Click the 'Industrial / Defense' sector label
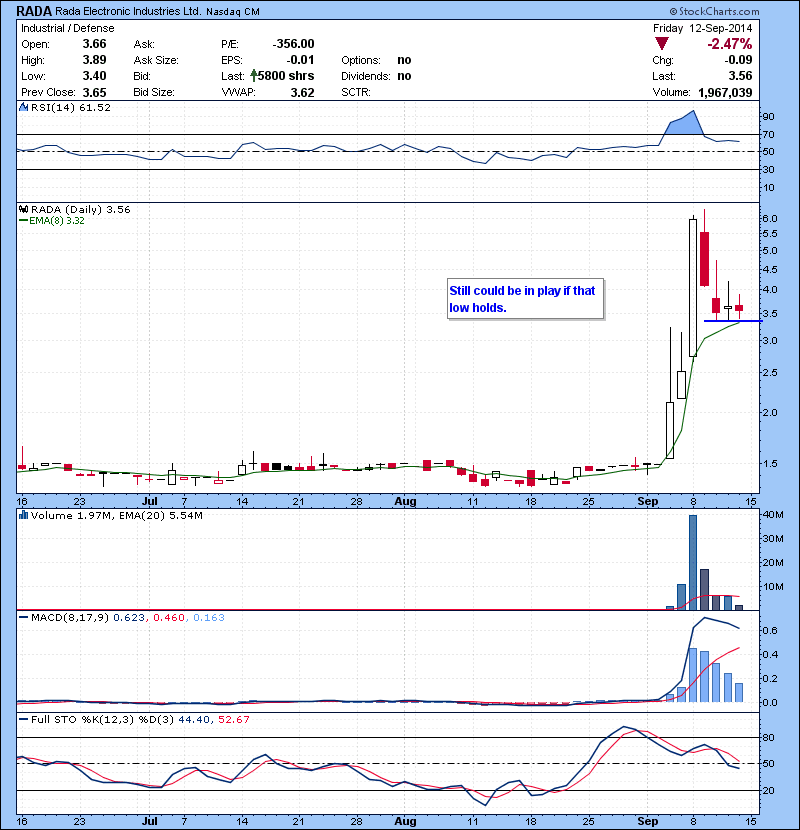Viewport: 800px width, 830px height. click(x=68, y=28)
